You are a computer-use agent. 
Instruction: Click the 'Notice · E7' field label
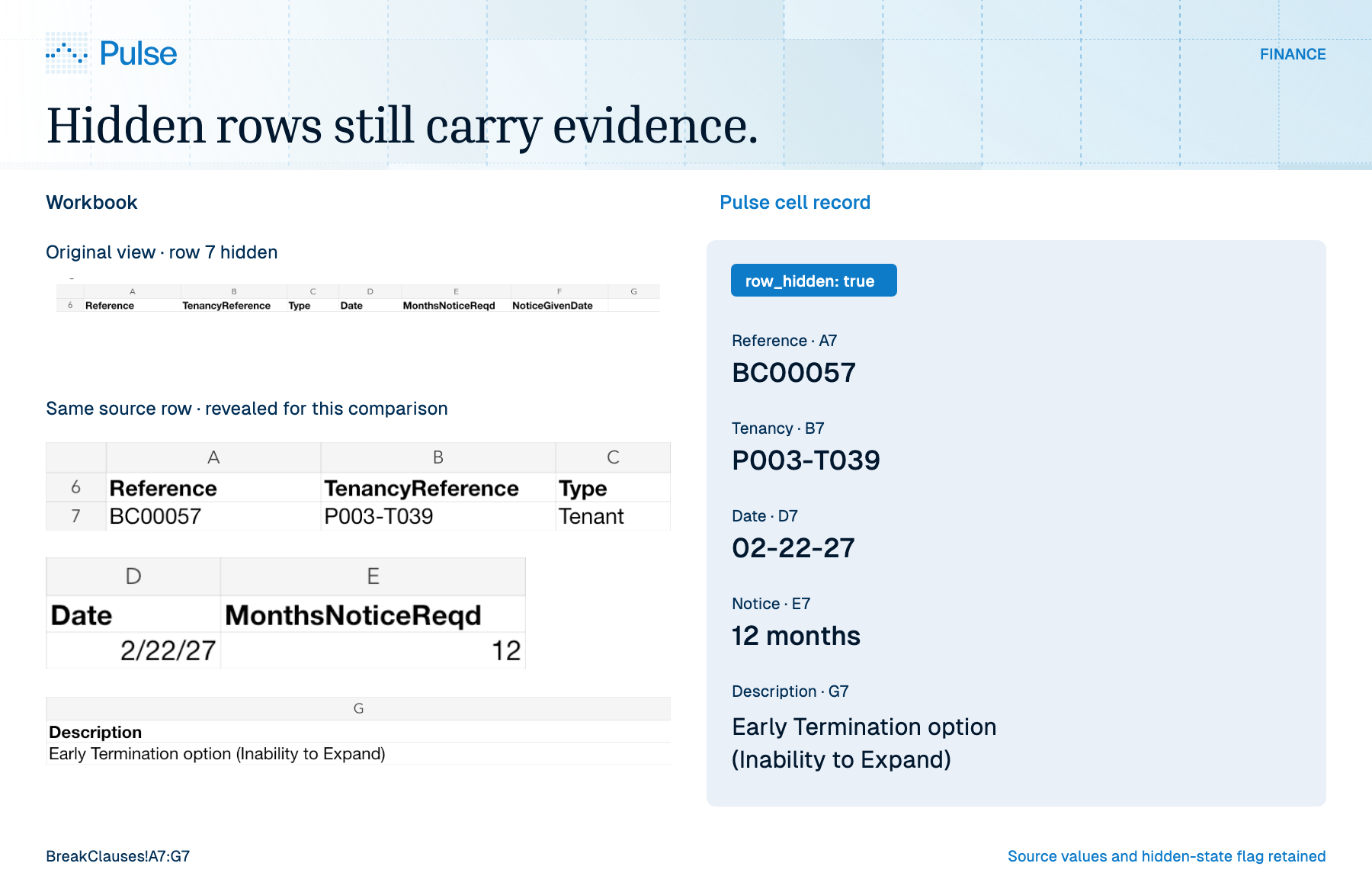point(771,604)
